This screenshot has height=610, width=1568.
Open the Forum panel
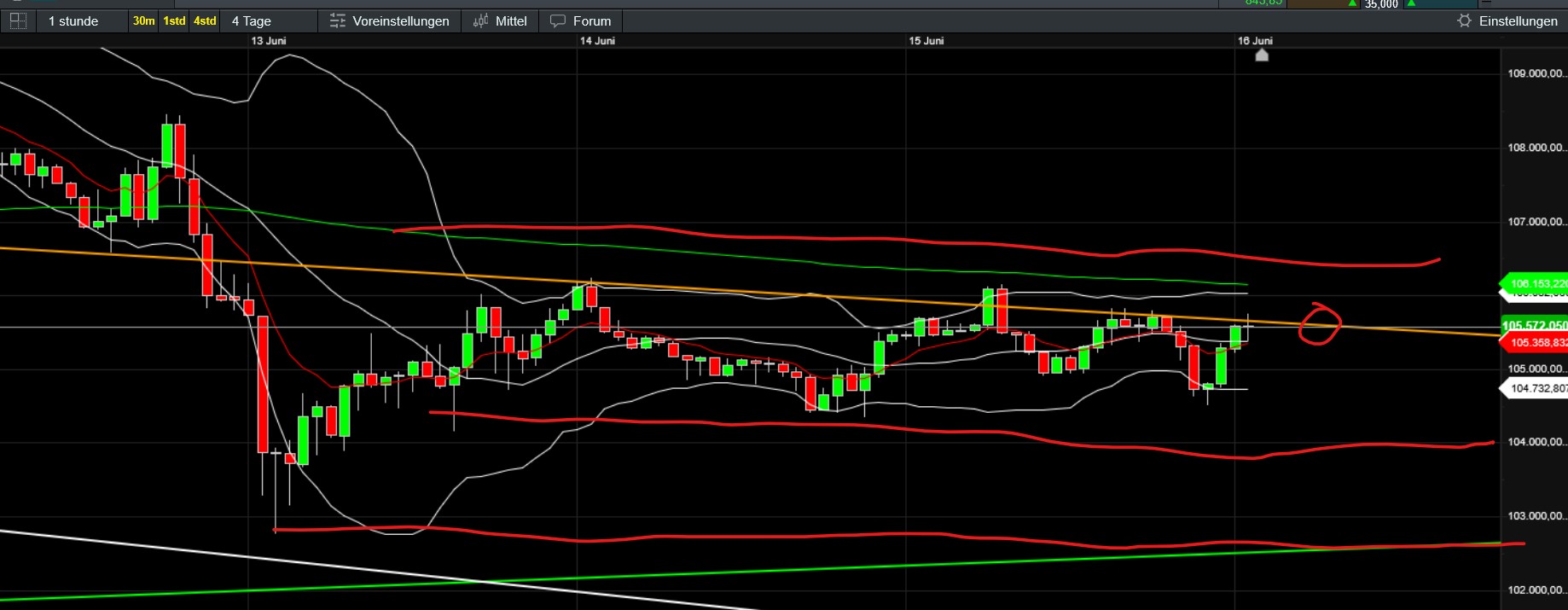[581, 20]
